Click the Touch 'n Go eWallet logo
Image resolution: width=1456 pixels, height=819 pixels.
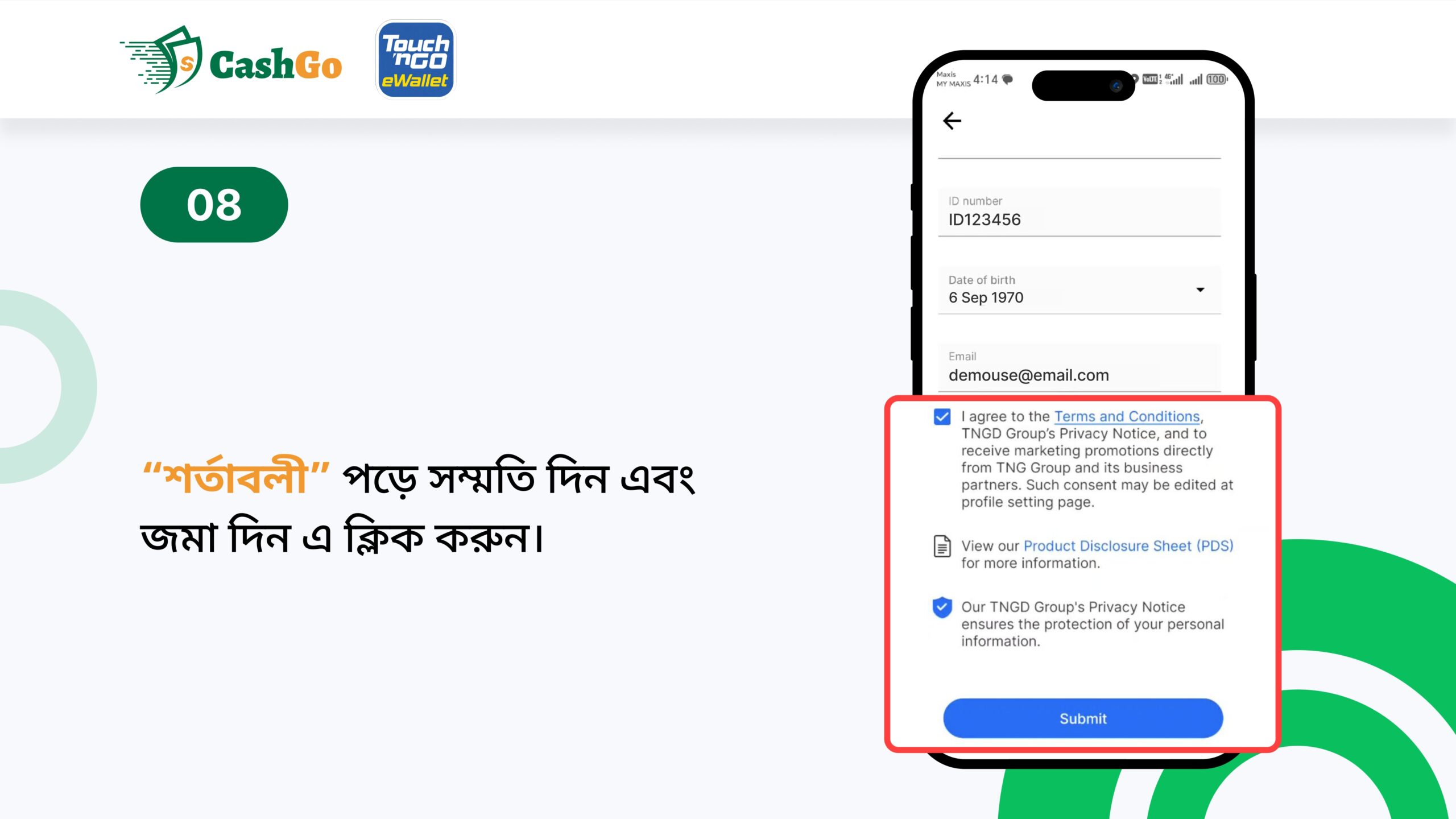416,59
